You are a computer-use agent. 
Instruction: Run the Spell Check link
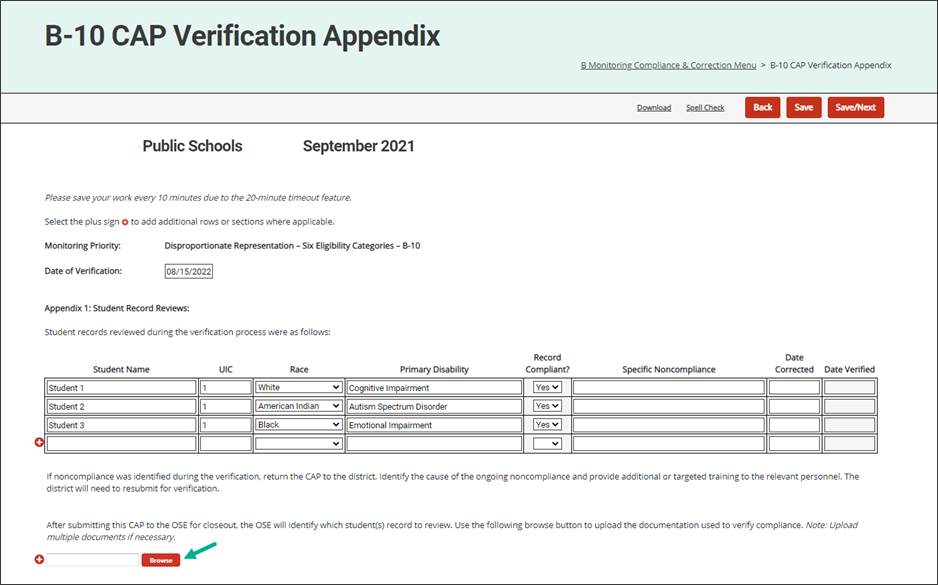point(705,108)
